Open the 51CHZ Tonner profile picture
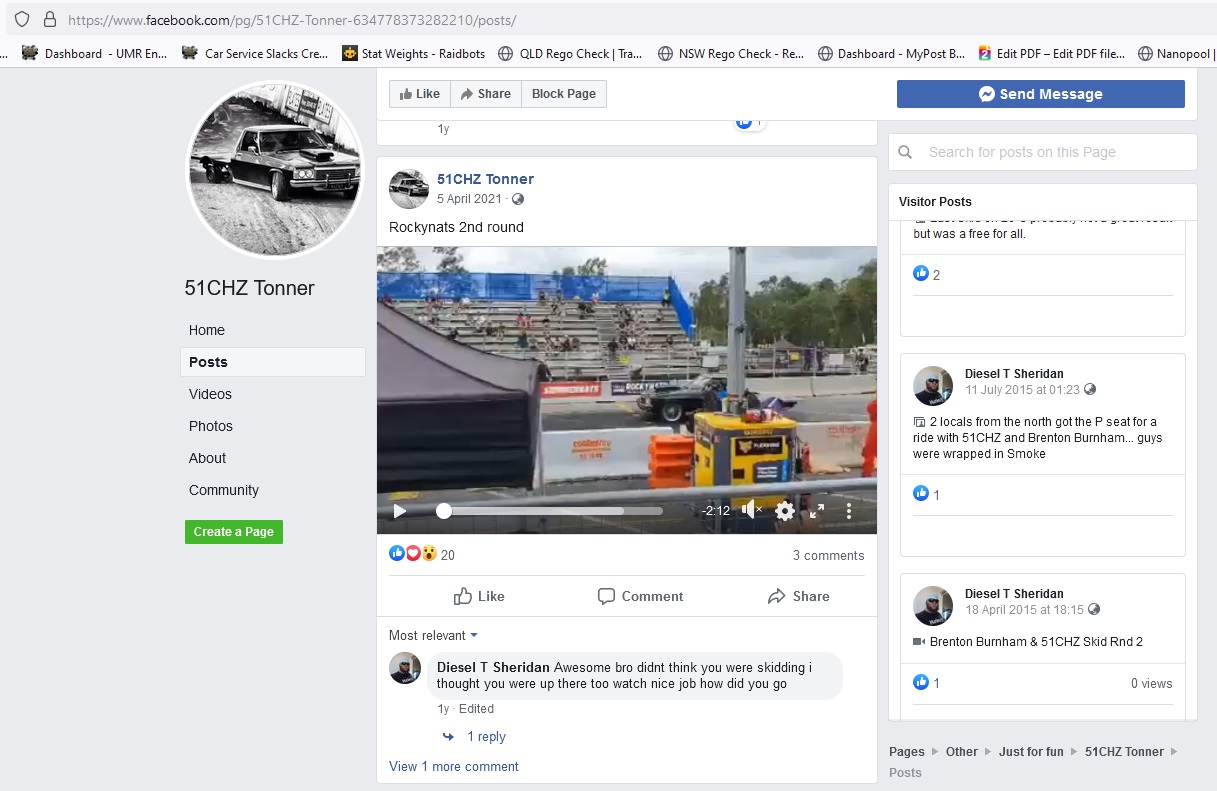Image resolution: width=1217 pixels, height=791 pixels. point(275,169)
